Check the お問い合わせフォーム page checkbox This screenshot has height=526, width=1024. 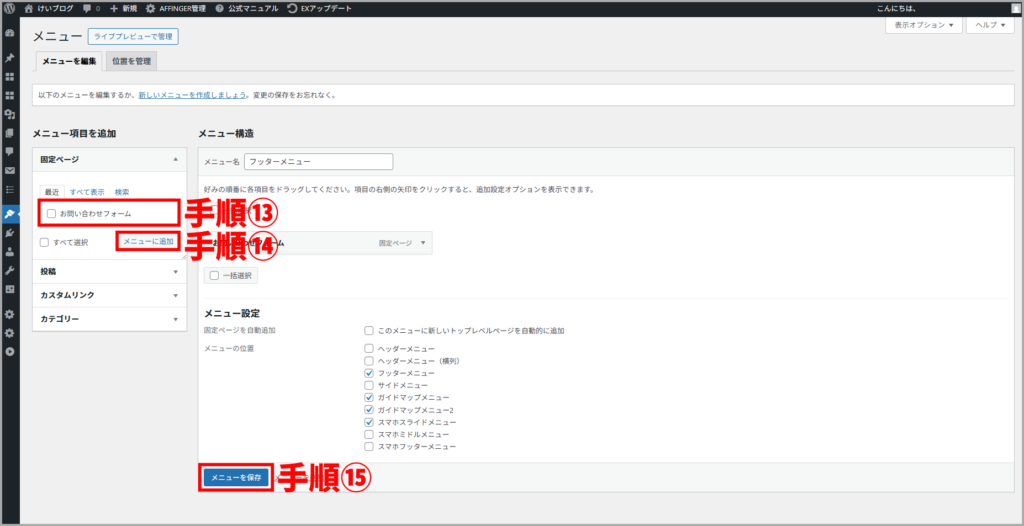[51, 213]
